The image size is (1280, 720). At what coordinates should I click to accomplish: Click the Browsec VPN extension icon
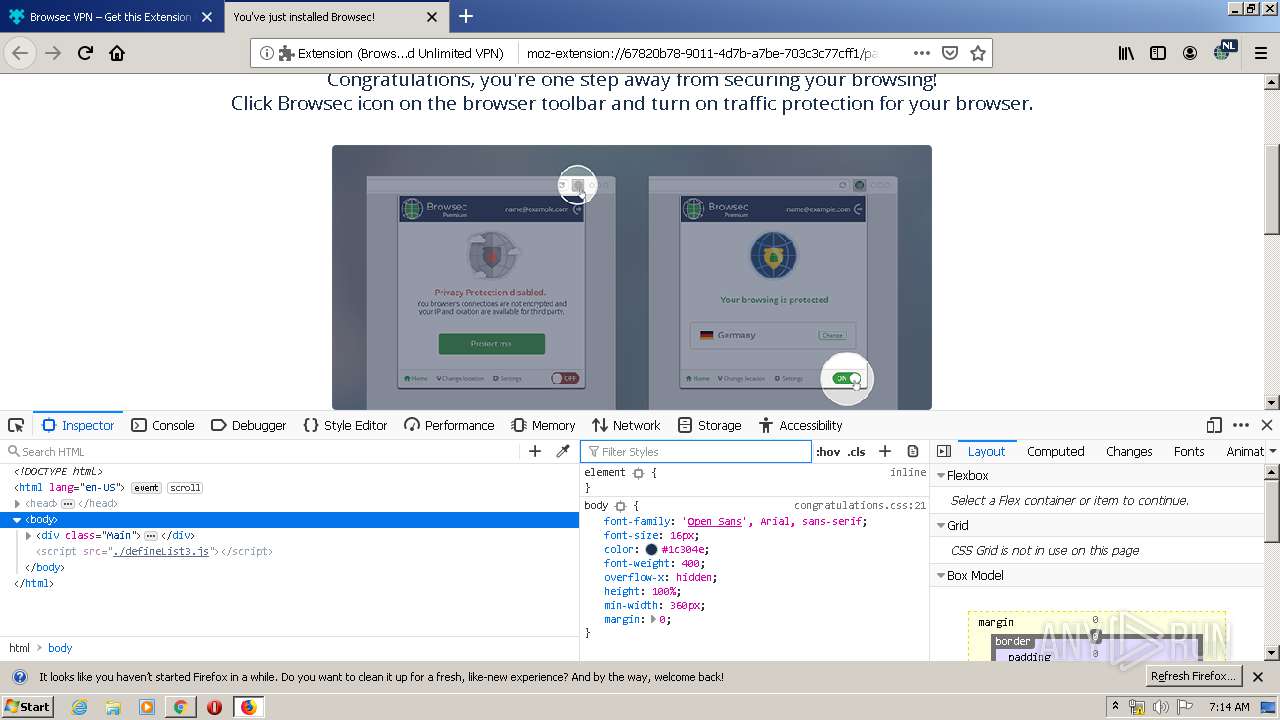click(1224, 52)
